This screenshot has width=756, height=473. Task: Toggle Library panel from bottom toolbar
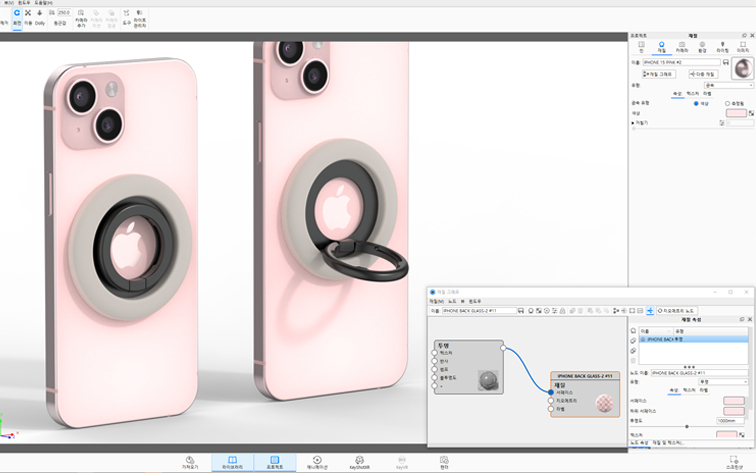(x=232, y=463)
